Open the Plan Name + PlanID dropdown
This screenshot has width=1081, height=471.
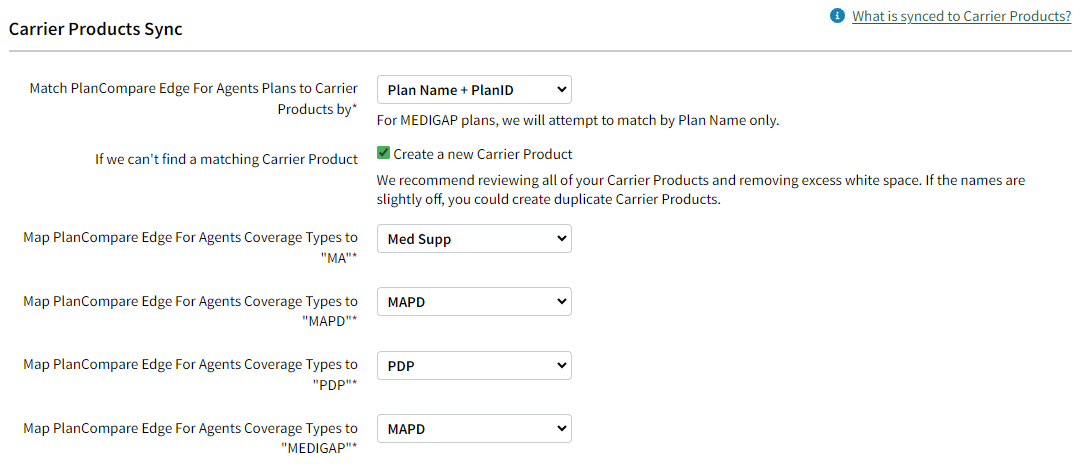[x=474, y=90]
